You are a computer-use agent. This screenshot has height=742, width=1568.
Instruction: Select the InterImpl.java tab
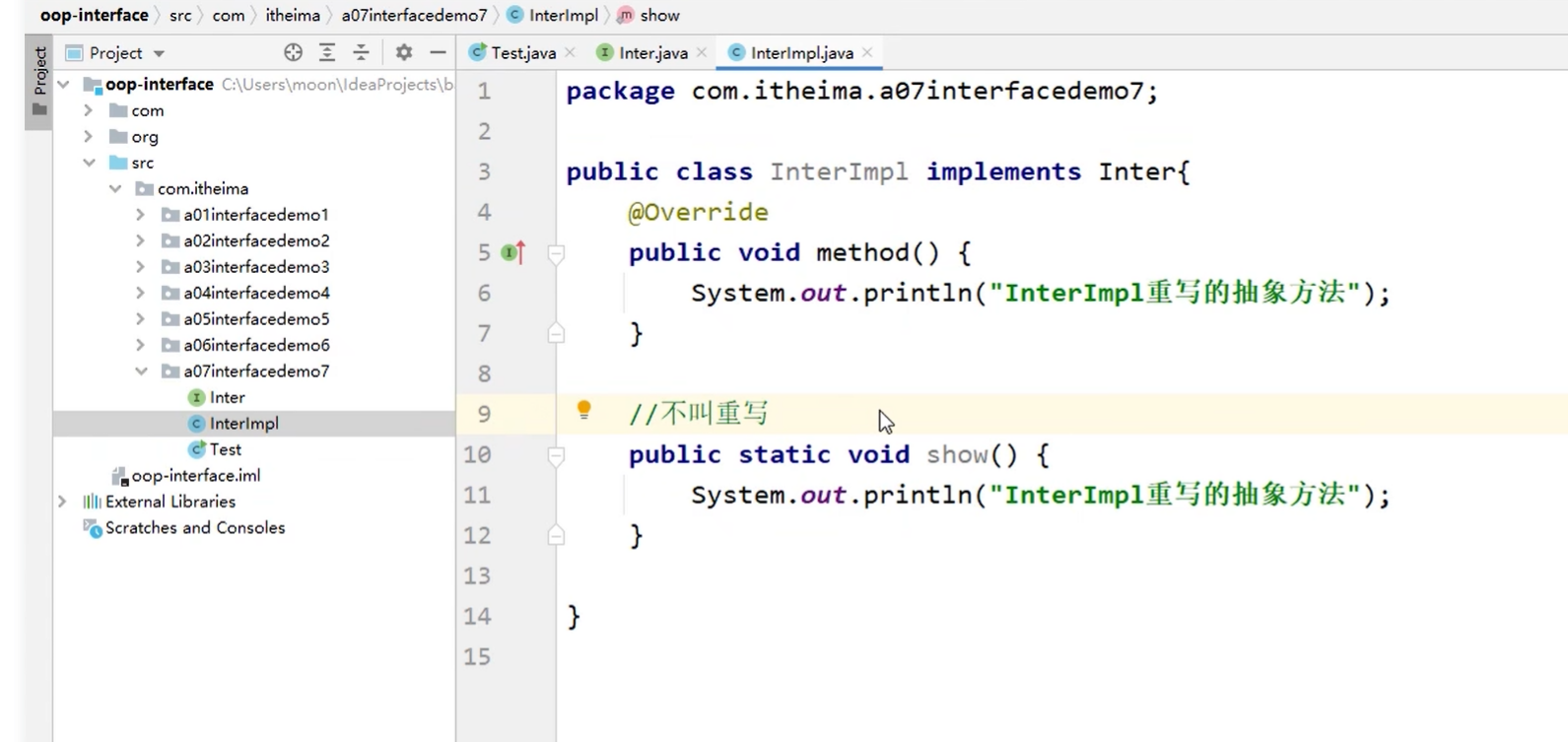tap(800, 53)
